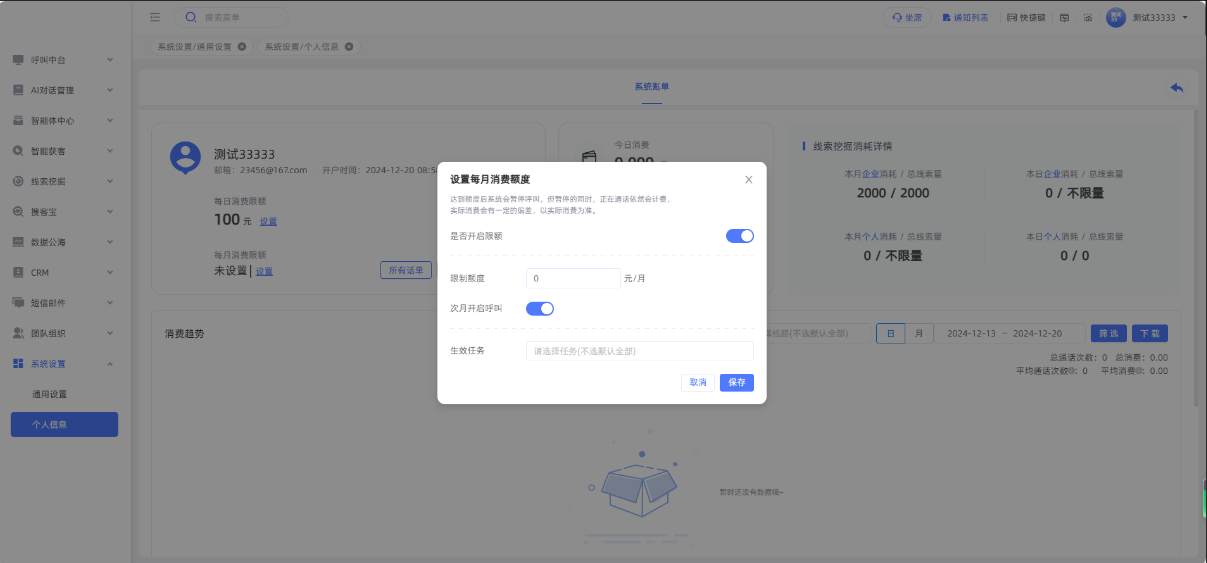Click the user avatar icon in header
Image resolution: width=1207 pixels, height=563 pixels.
tap(1116, 18)
